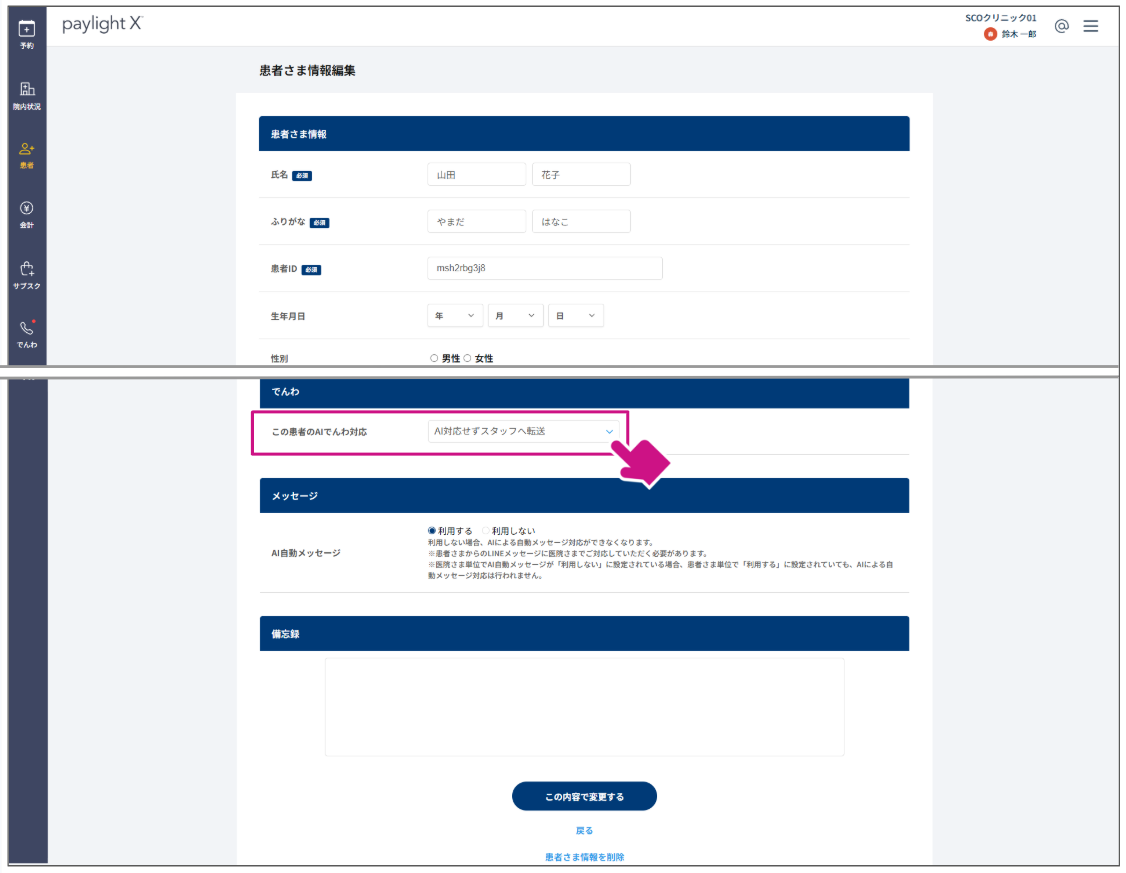Select 利用する for AI自動メッセージ
Viewport: 1126px width, 873px height.
[x=432, y=531]
